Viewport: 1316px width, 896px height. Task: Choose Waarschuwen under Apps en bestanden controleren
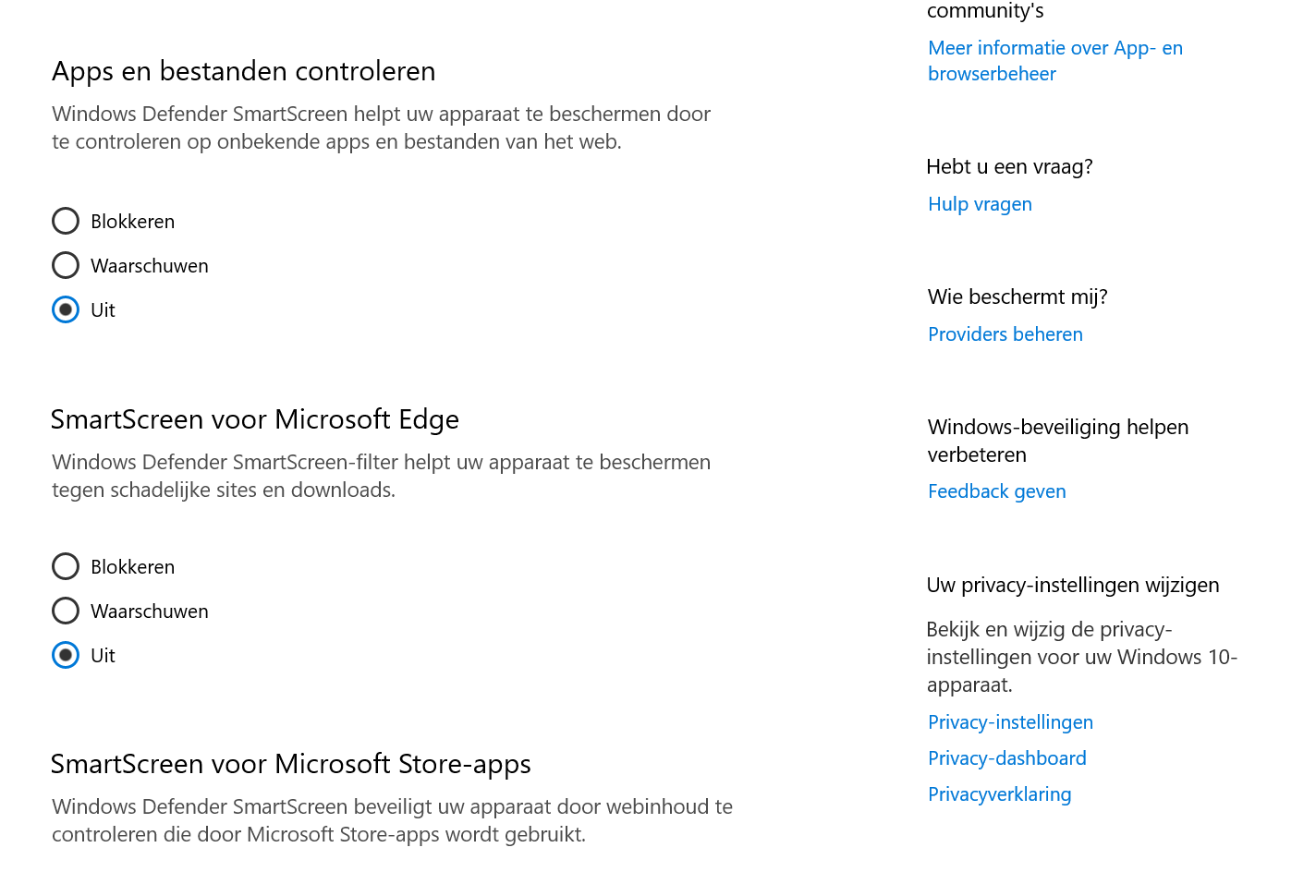point(66,266)
